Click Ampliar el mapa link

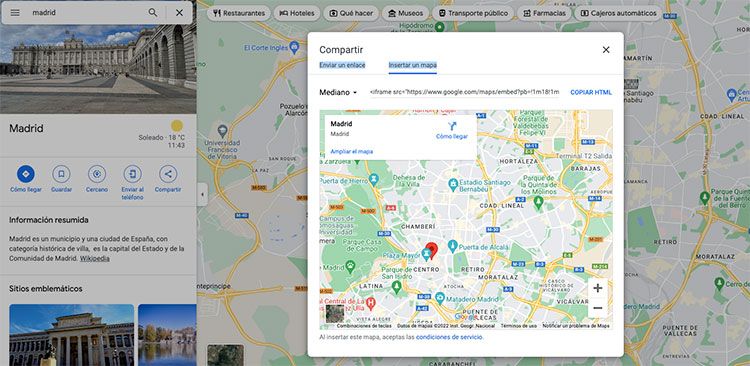coord(352,152)
